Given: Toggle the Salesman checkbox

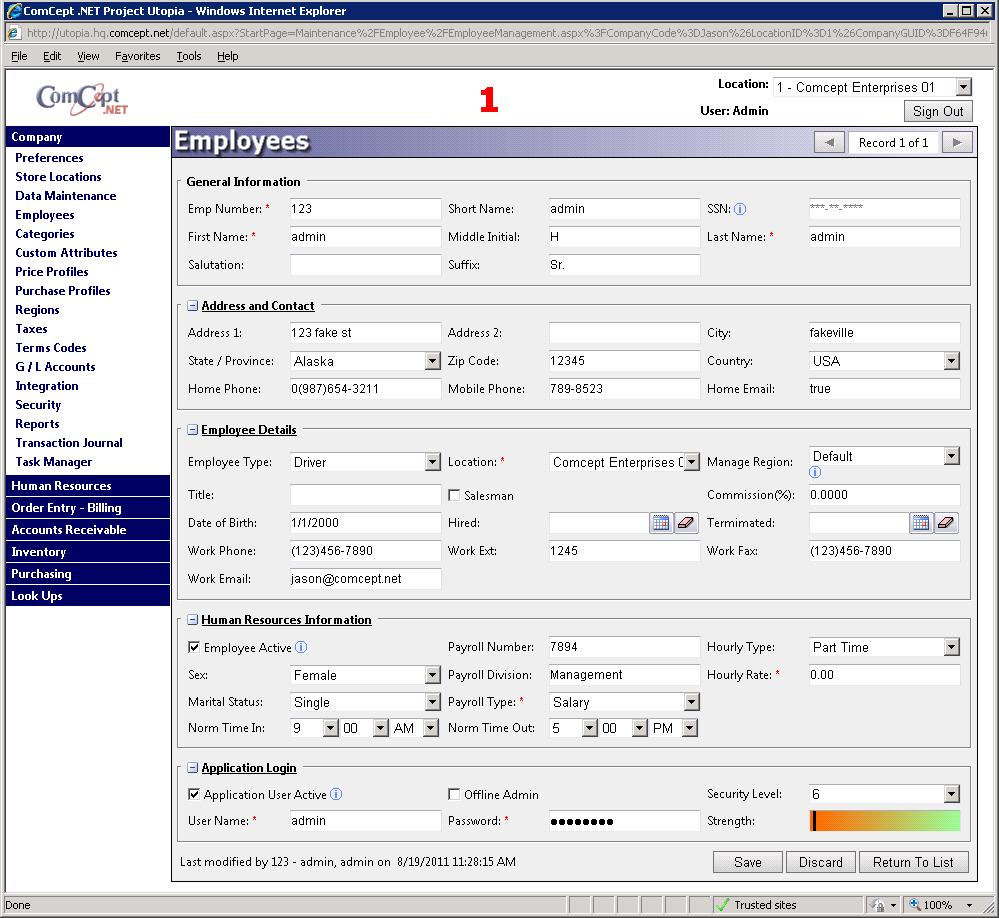Looking at the screenshot, I should (x=454, y=496).
